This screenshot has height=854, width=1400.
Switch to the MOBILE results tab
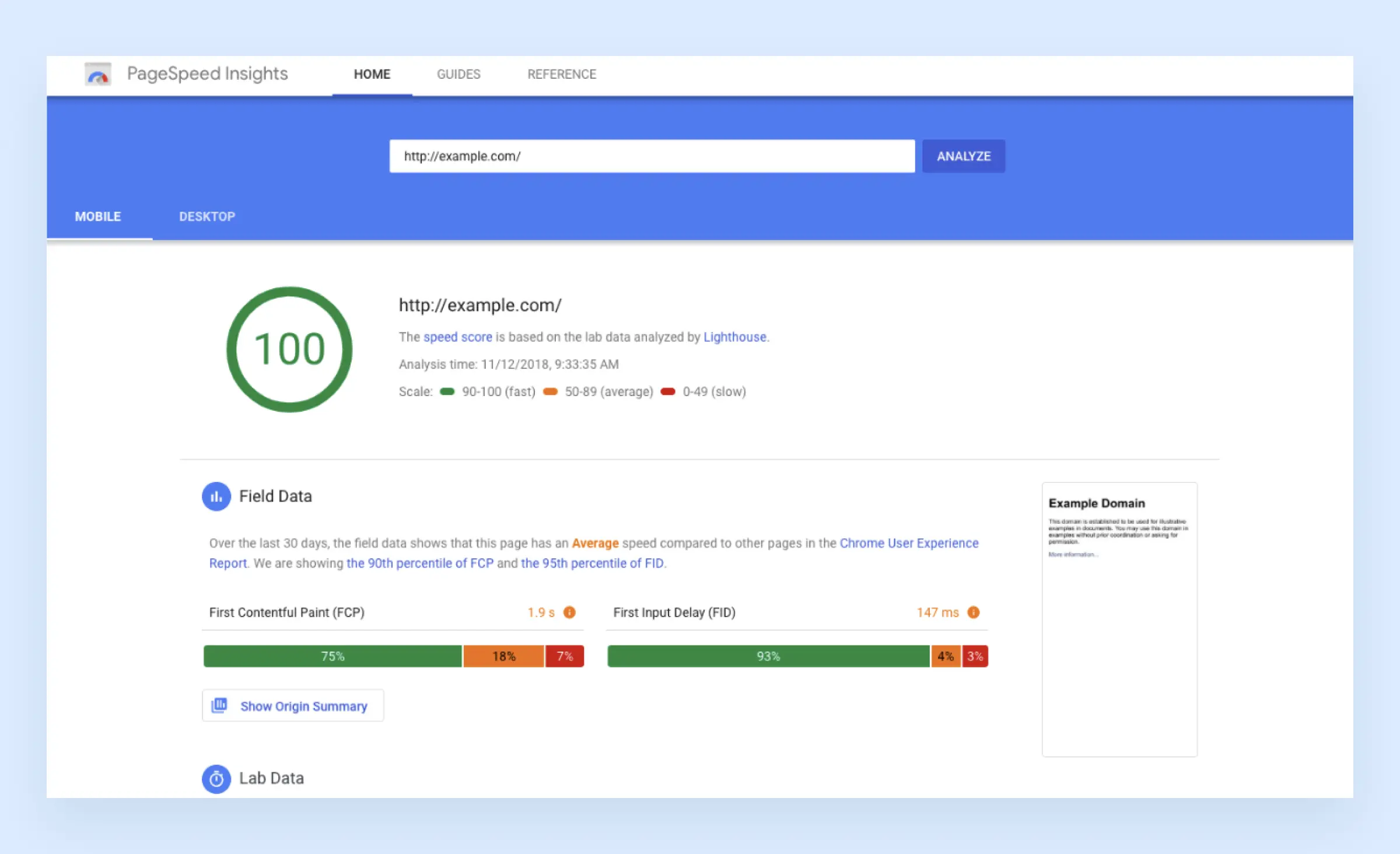[x=98, y=216]
